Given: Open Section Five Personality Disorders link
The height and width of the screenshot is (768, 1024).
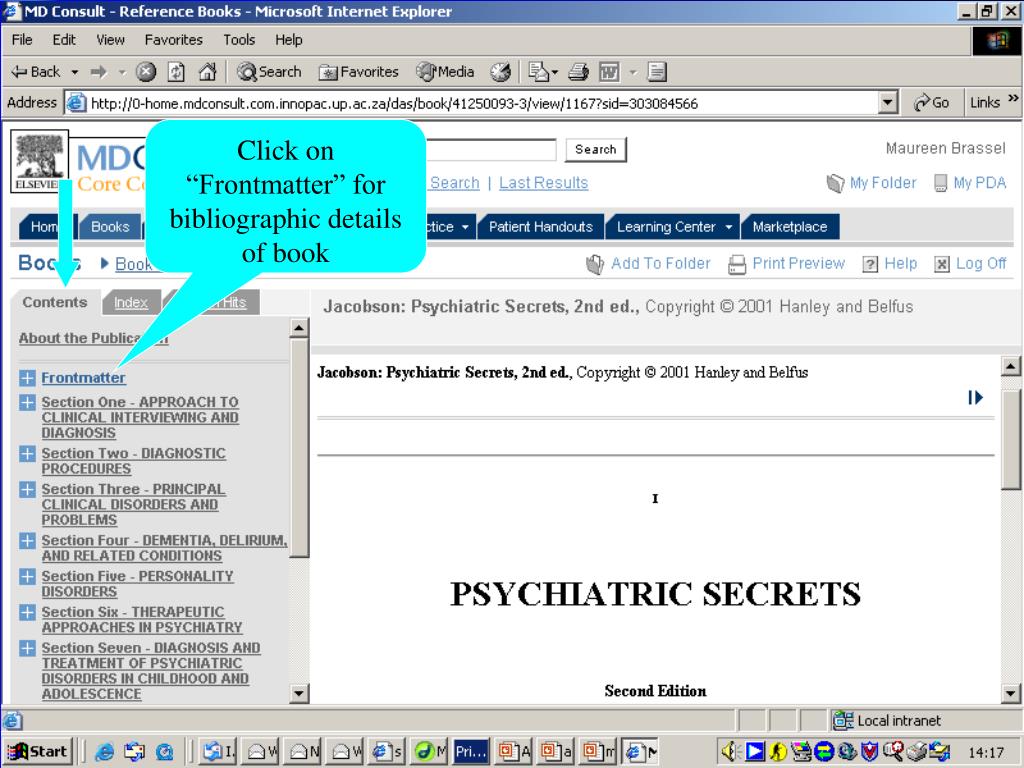Looking at the screenshot, I should tap(137, 584).
